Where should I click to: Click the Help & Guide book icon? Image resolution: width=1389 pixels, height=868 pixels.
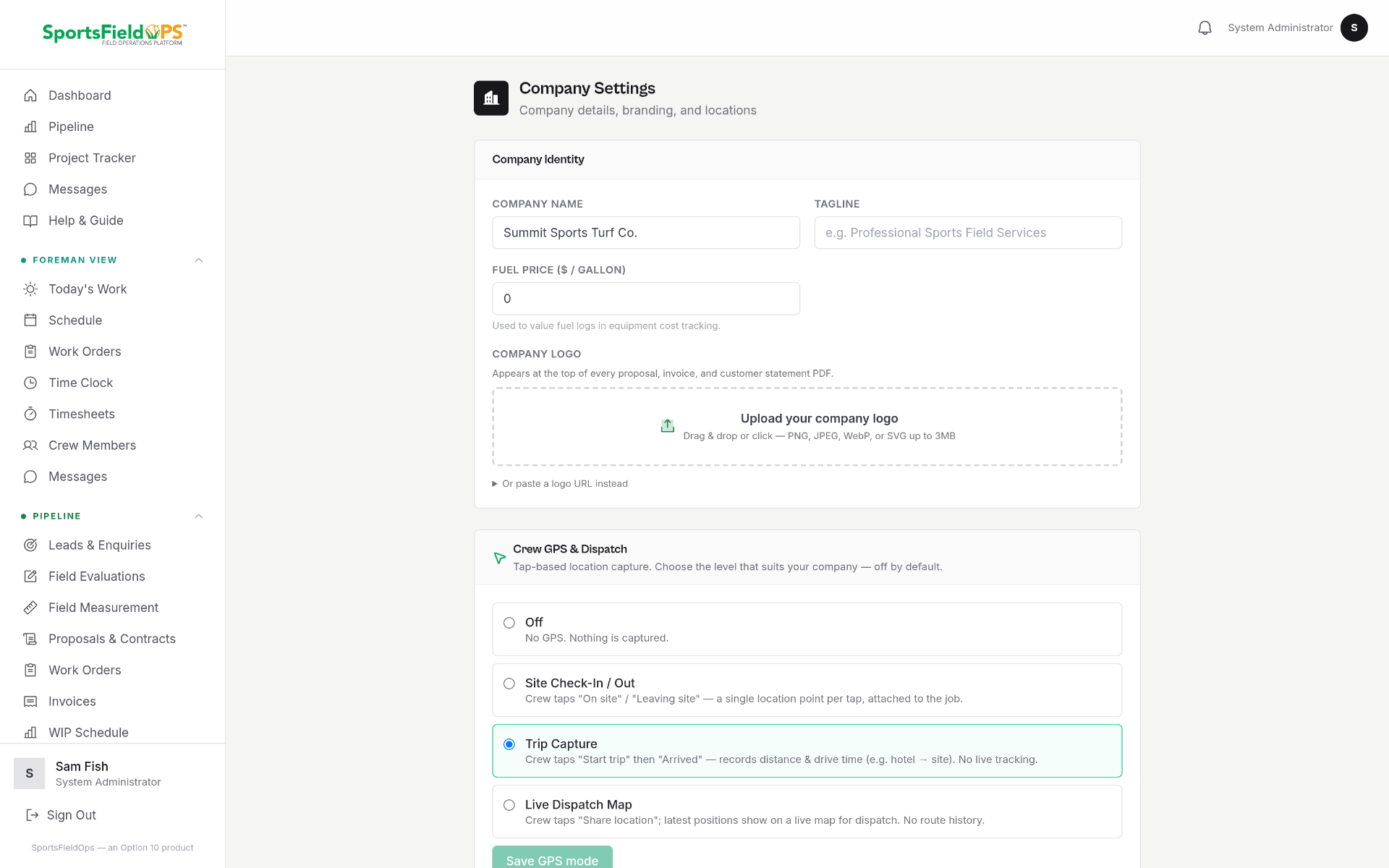[x=30, y=221]
